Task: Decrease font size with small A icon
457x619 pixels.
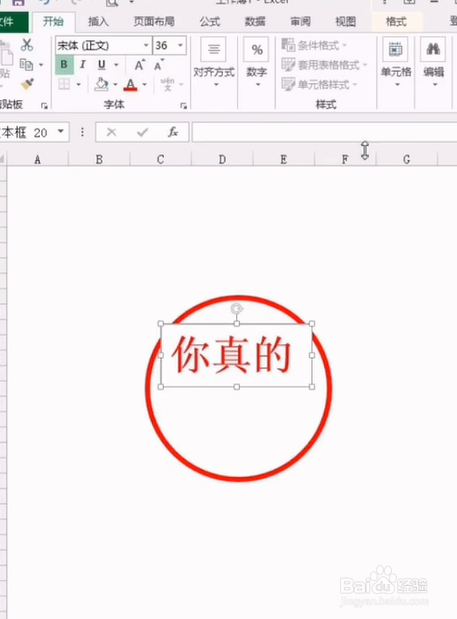Action: point(159,65)
